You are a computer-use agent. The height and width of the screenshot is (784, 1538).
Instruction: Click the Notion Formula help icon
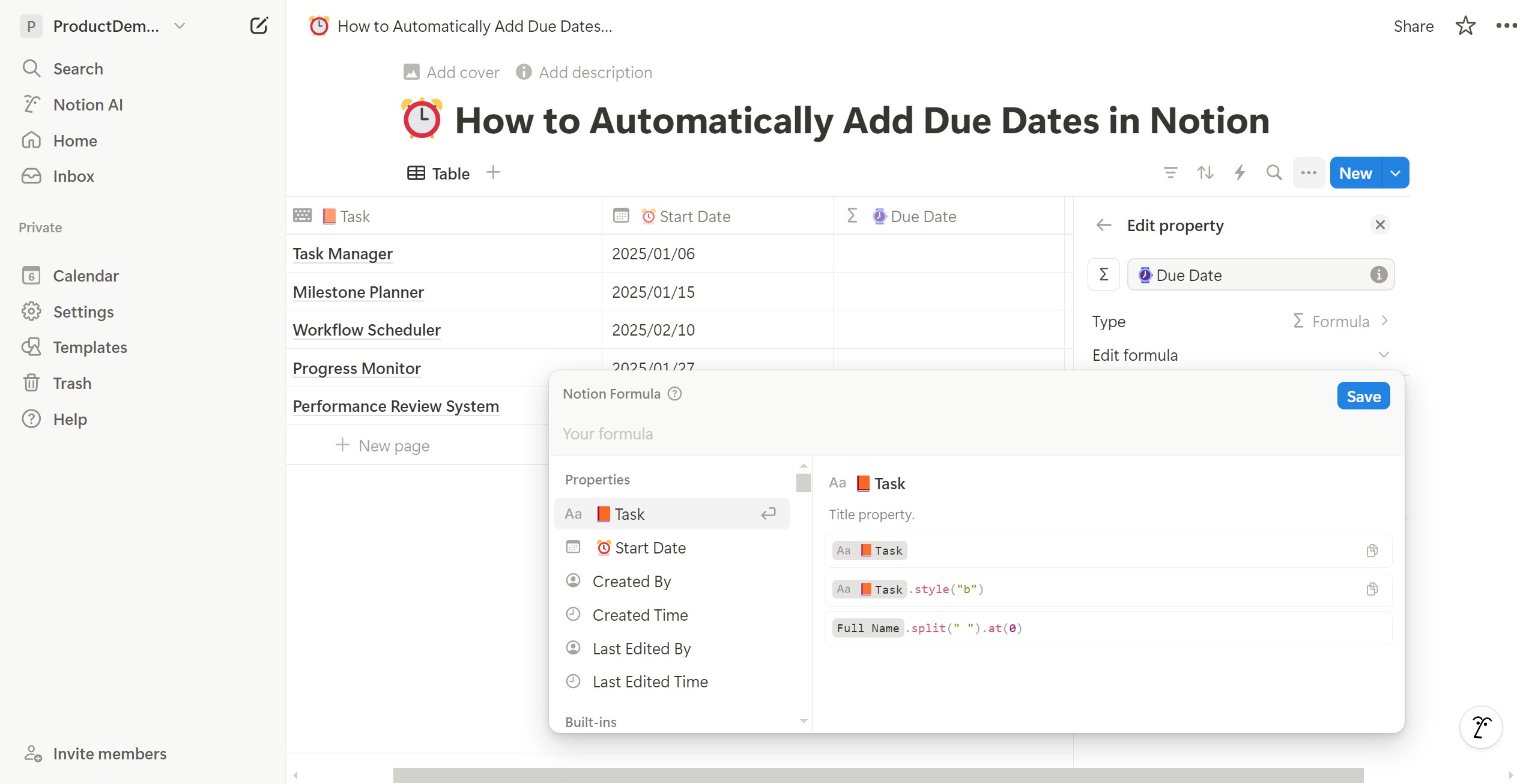(674, 393)
